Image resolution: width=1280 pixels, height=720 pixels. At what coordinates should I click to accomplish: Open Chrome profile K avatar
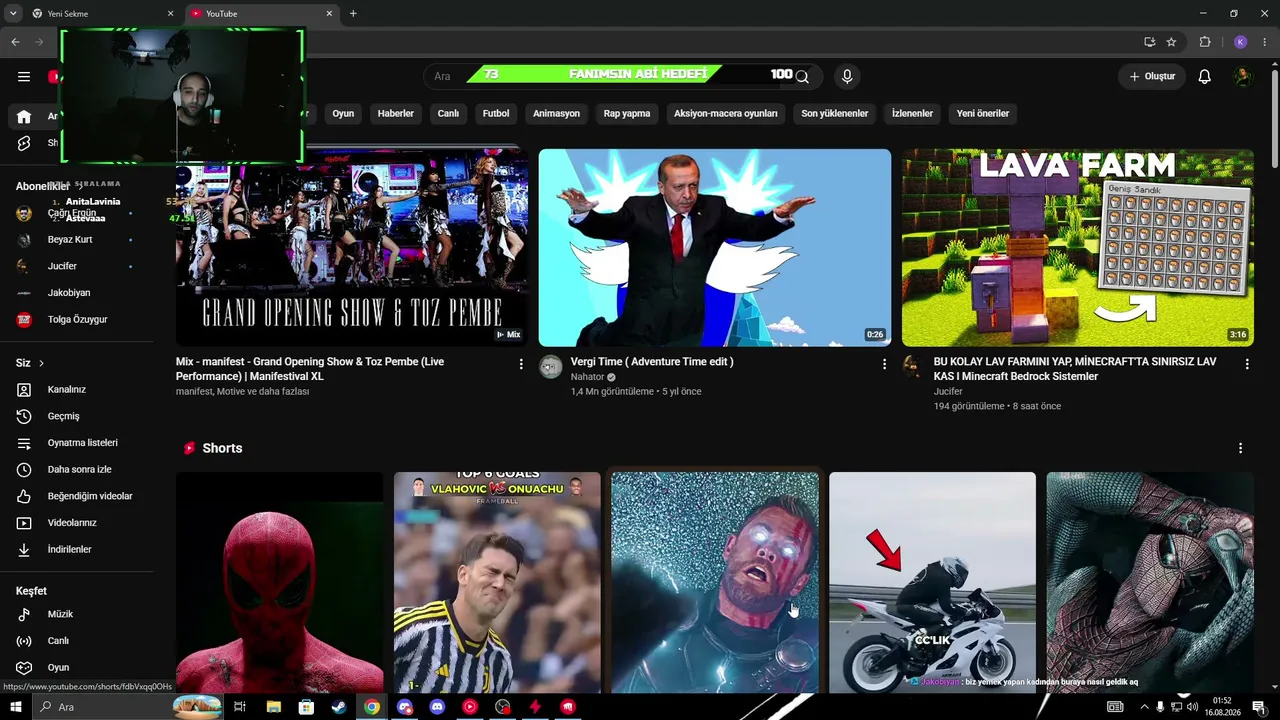[x=1240, y=42]
